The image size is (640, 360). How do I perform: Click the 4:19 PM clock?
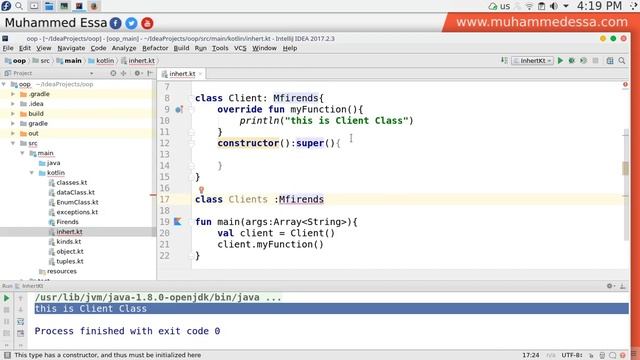coord(599,6)
